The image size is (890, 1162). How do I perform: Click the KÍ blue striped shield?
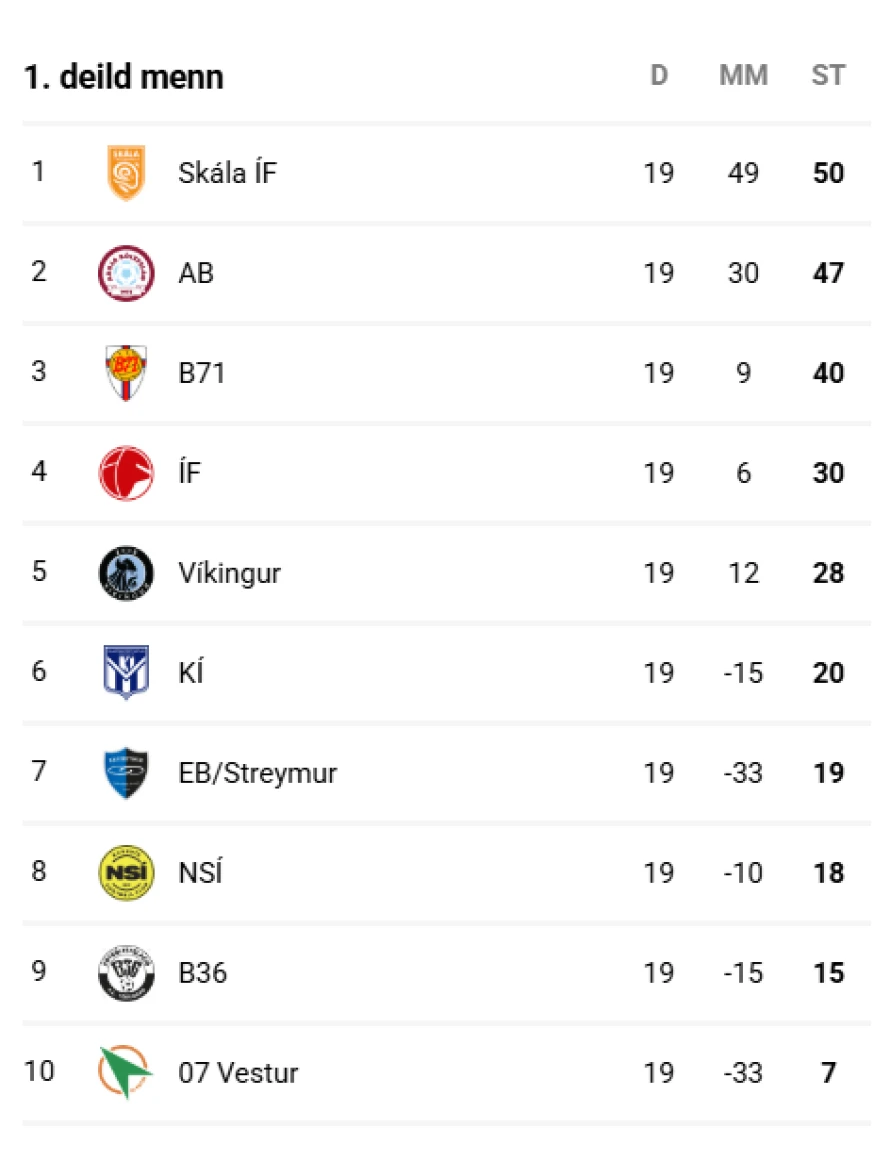[x=126, y=672]
